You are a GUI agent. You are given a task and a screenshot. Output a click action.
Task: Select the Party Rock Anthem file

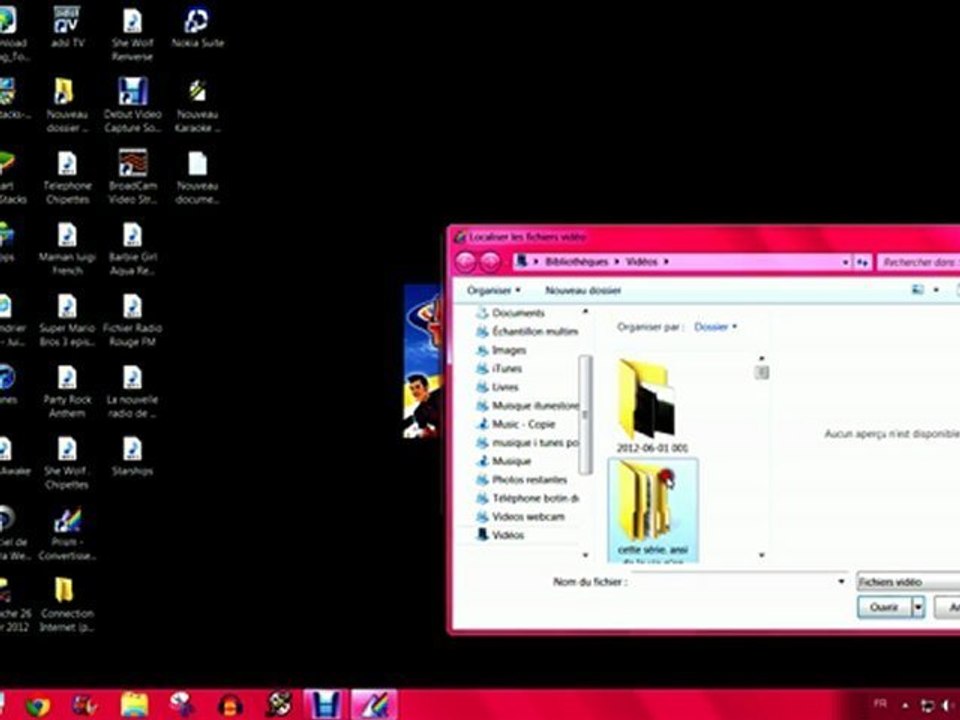[x=67, y=392]
